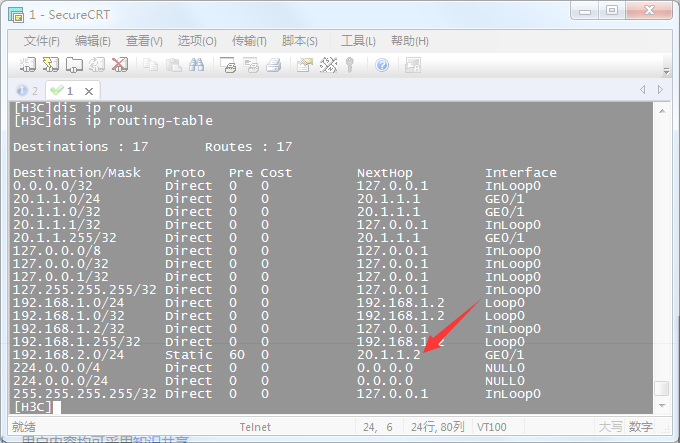
Task: Click the terminal scrollbar thumb
Action: click(x=662, y=388)
